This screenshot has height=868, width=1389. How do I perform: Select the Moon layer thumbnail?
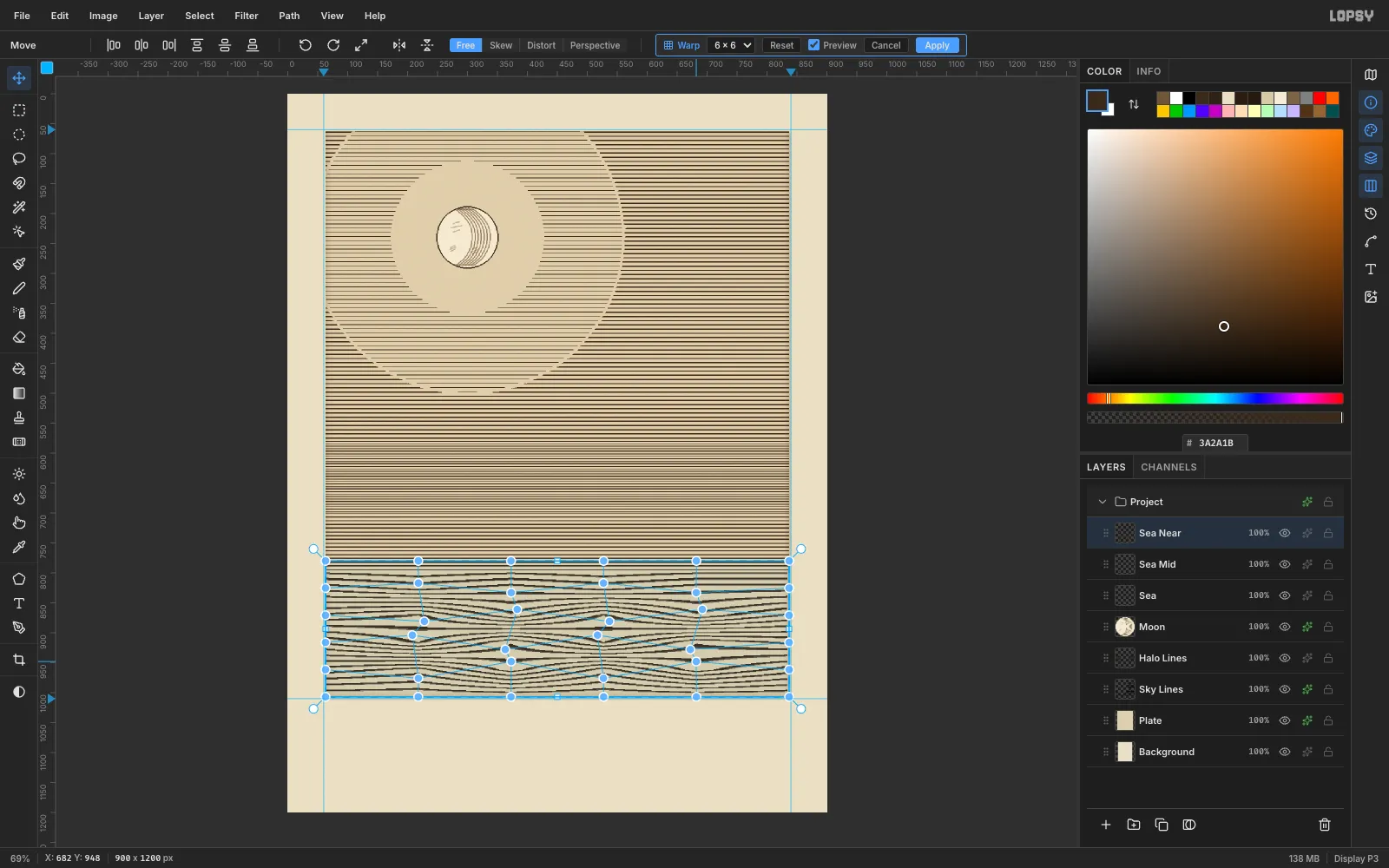(x=1125, y=627)
